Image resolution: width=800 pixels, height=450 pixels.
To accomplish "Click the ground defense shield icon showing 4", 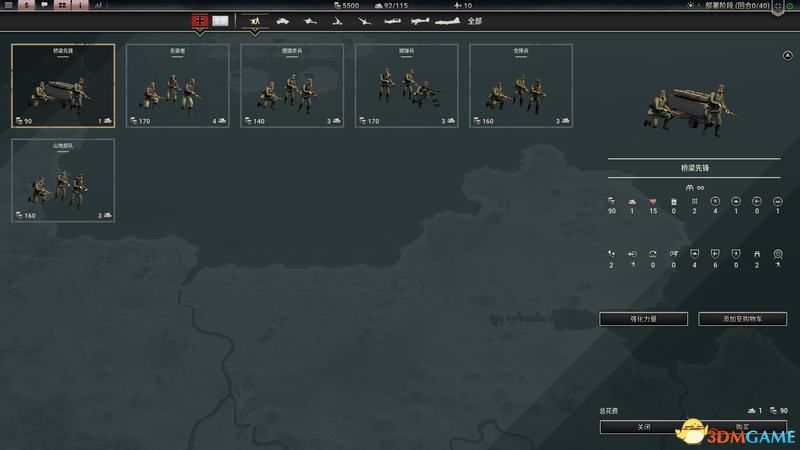I will coord(694,254).
